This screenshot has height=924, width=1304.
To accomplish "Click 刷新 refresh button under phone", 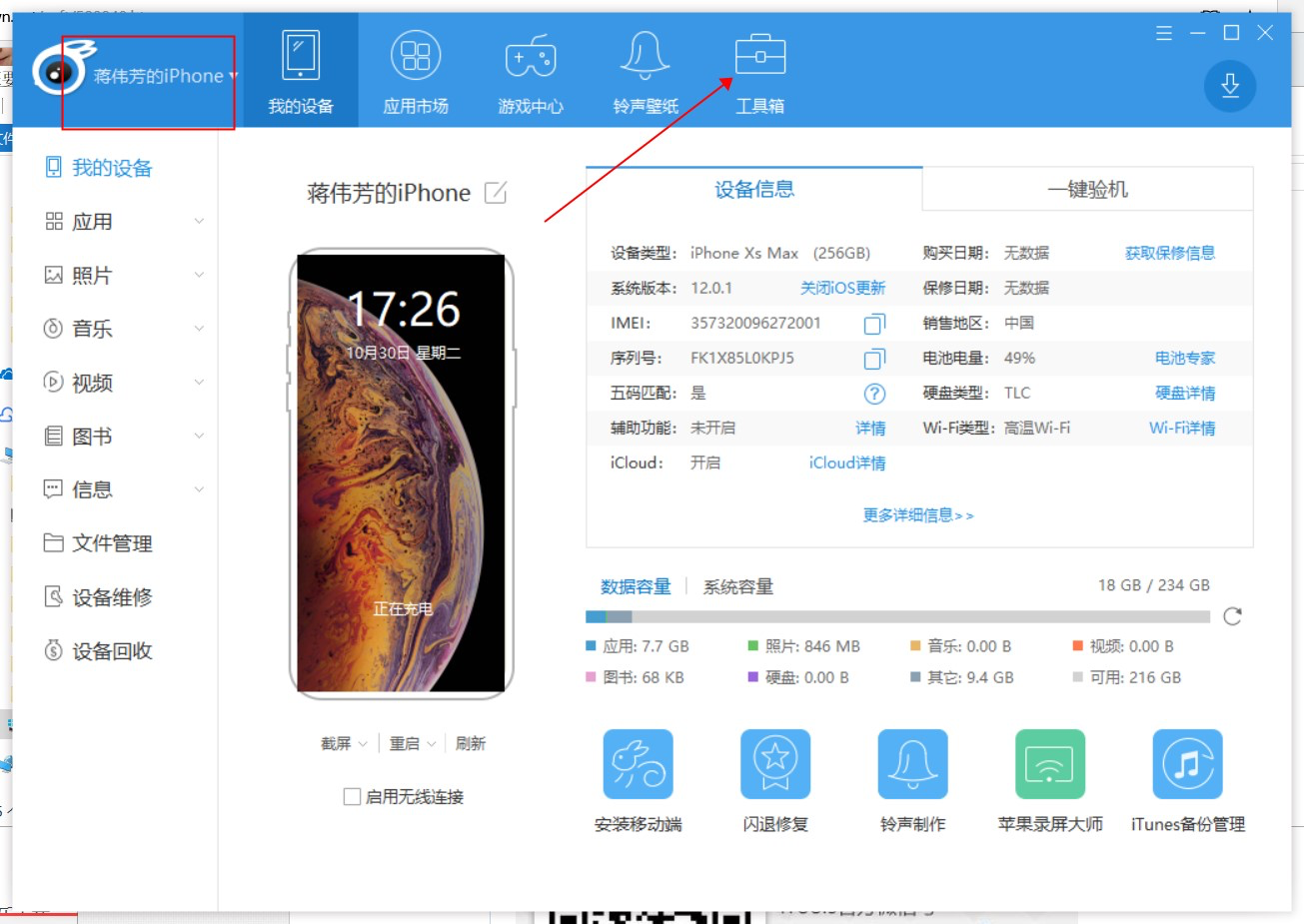I will [471, 743].
